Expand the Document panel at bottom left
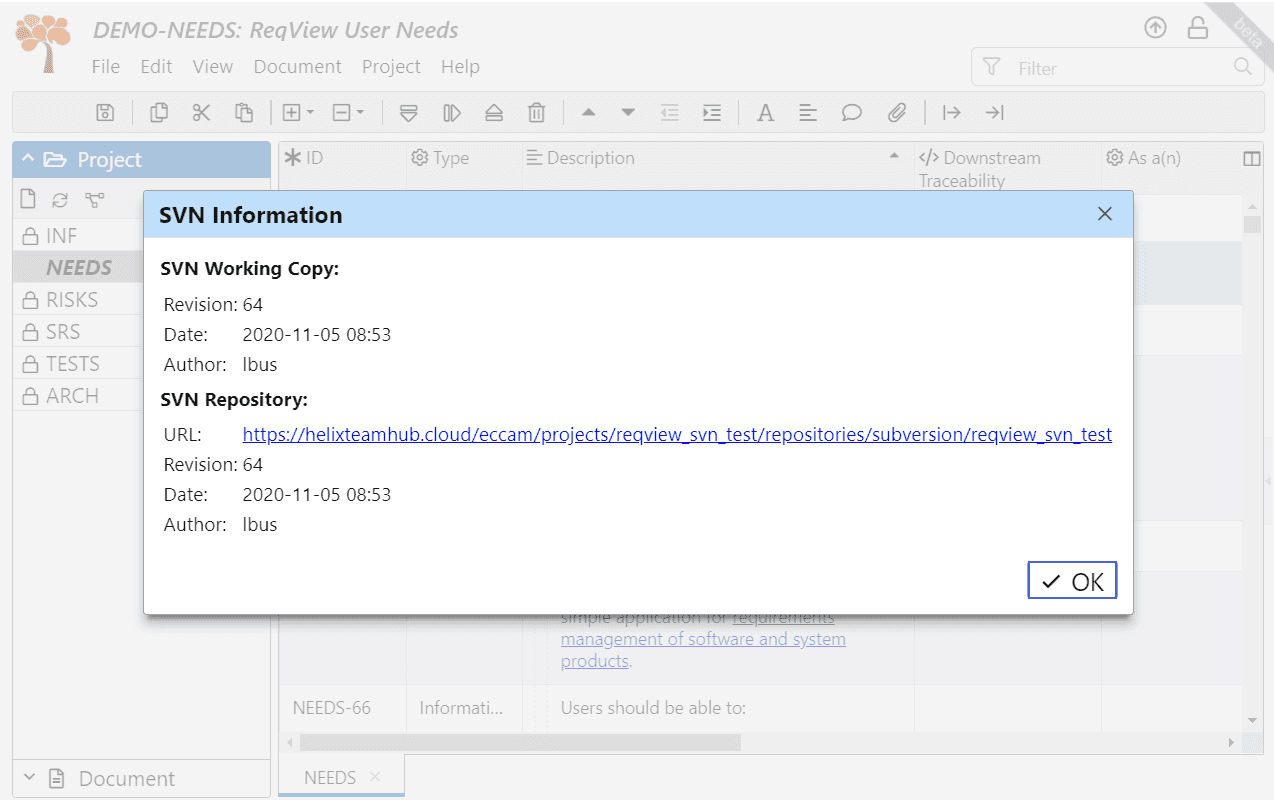The image size is (1274, 800). [x=29, y=777]
